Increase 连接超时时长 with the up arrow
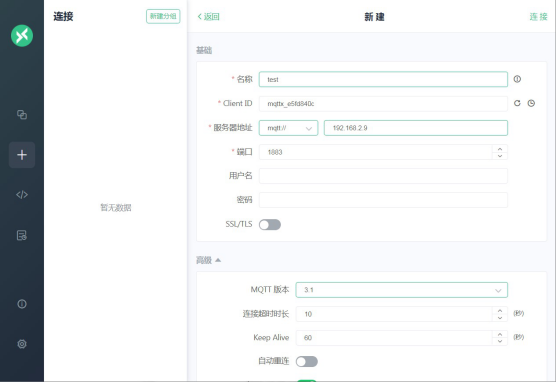This screenshot has width=556, height=382. pyautogui.click(x=500, y=310)
